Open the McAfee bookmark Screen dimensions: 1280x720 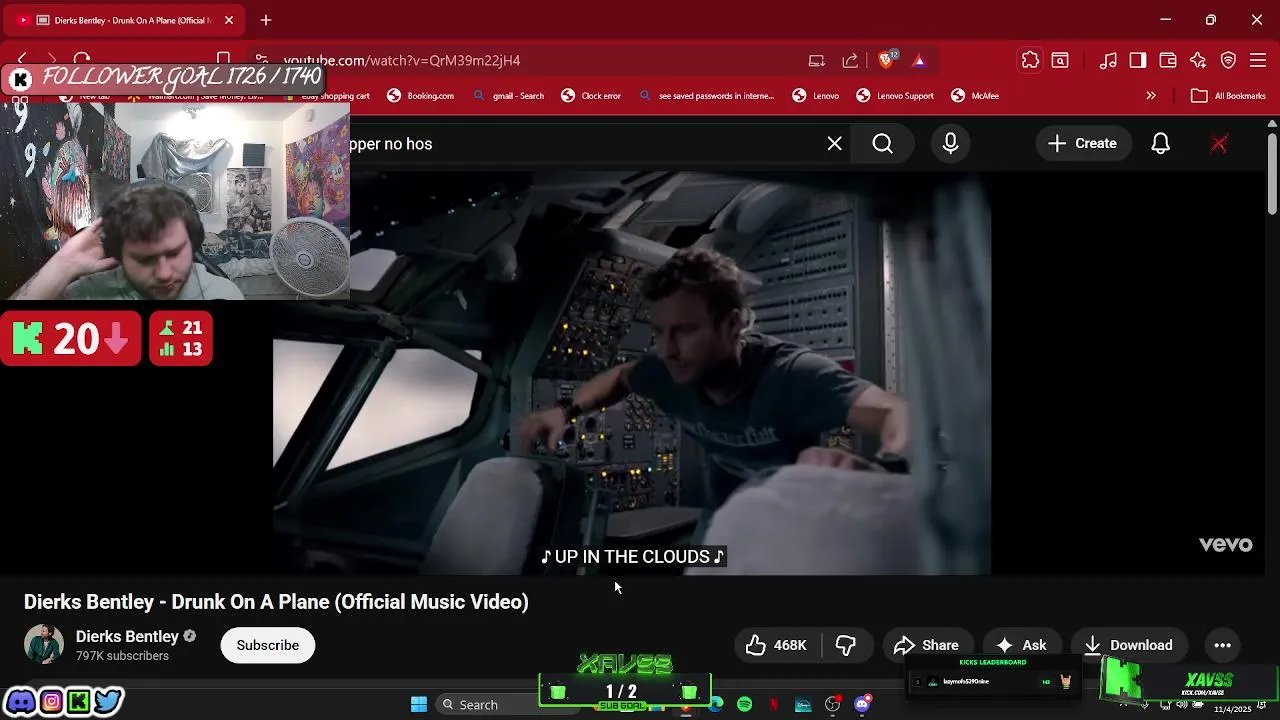975,96
